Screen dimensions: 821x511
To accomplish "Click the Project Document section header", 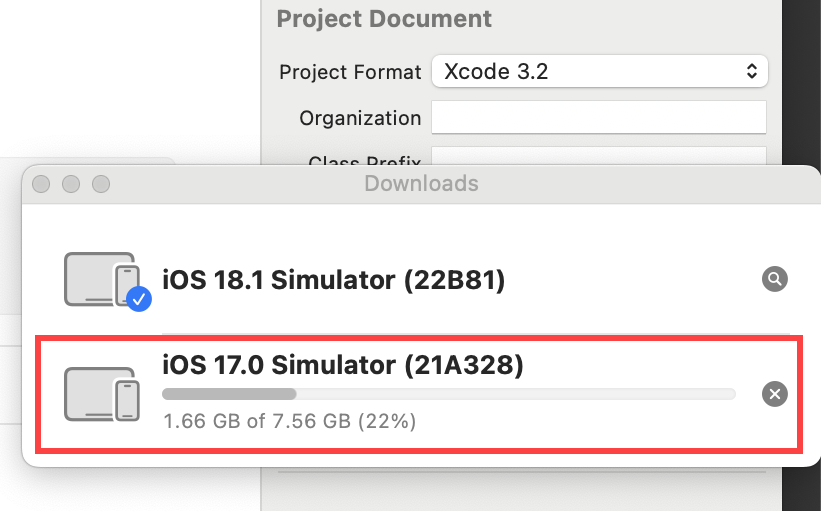I will [x=384, y=19].
